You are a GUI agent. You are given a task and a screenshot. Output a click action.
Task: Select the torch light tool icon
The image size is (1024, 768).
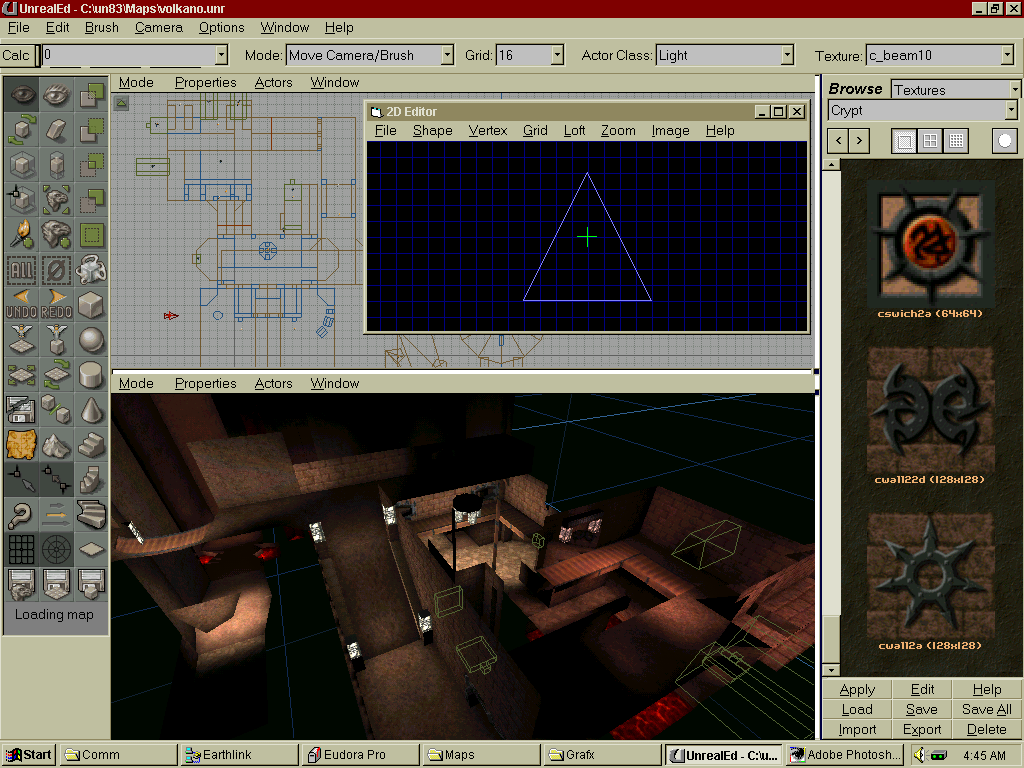point(21,234)
